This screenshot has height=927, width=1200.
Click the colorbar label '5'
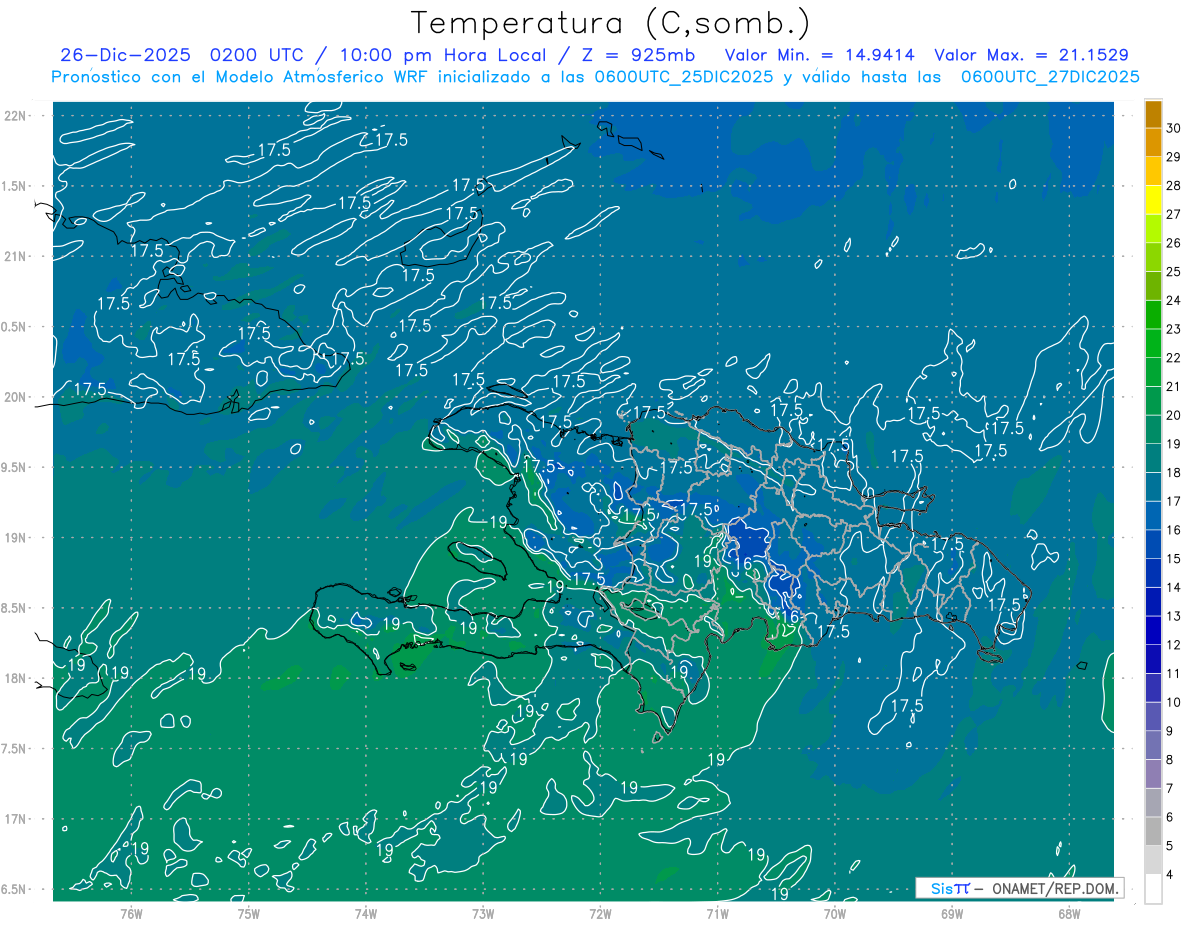pos(1170,846)
